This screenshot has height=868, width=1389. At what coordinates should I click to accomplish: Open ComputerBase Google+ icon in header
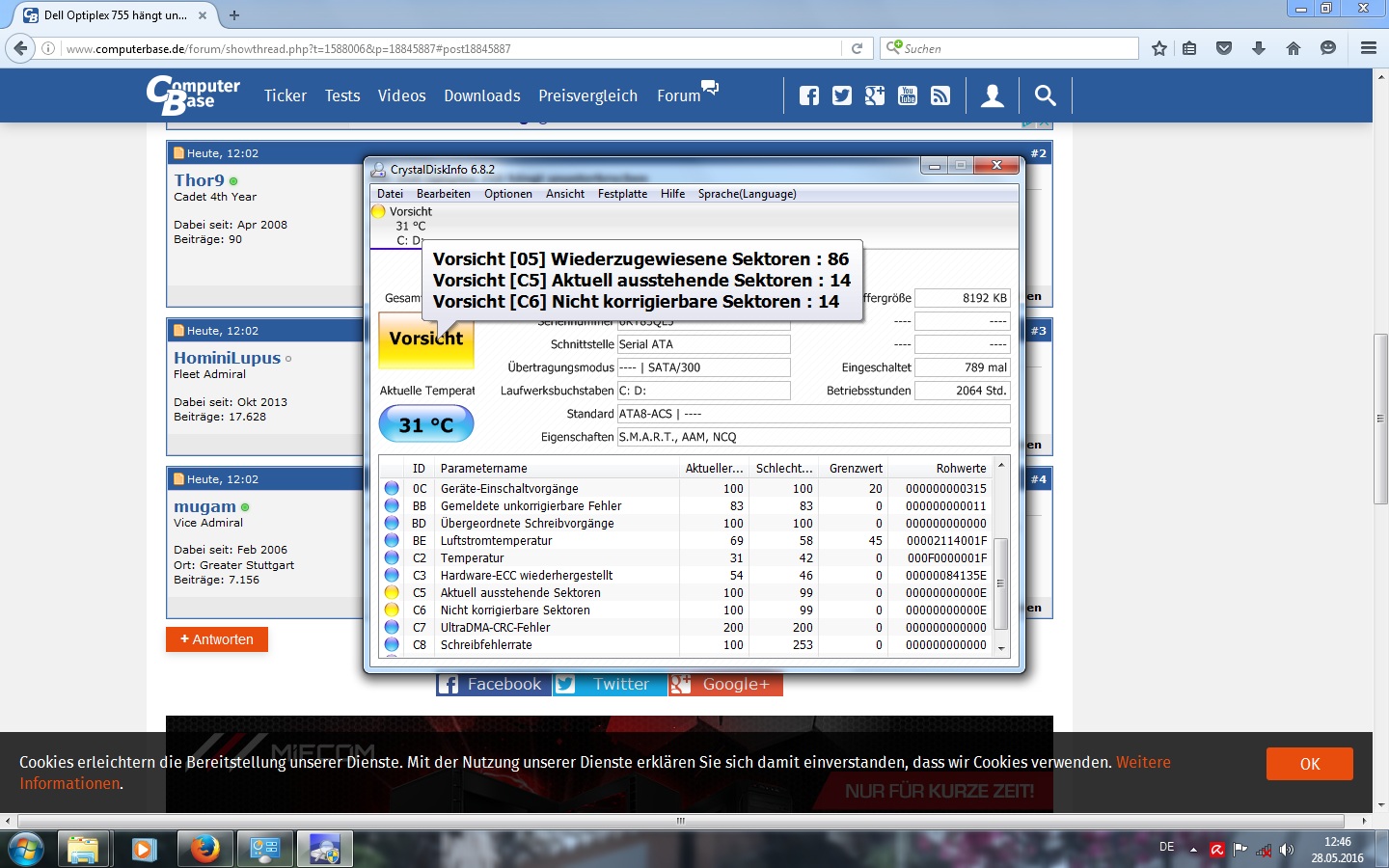coord(875,95)
